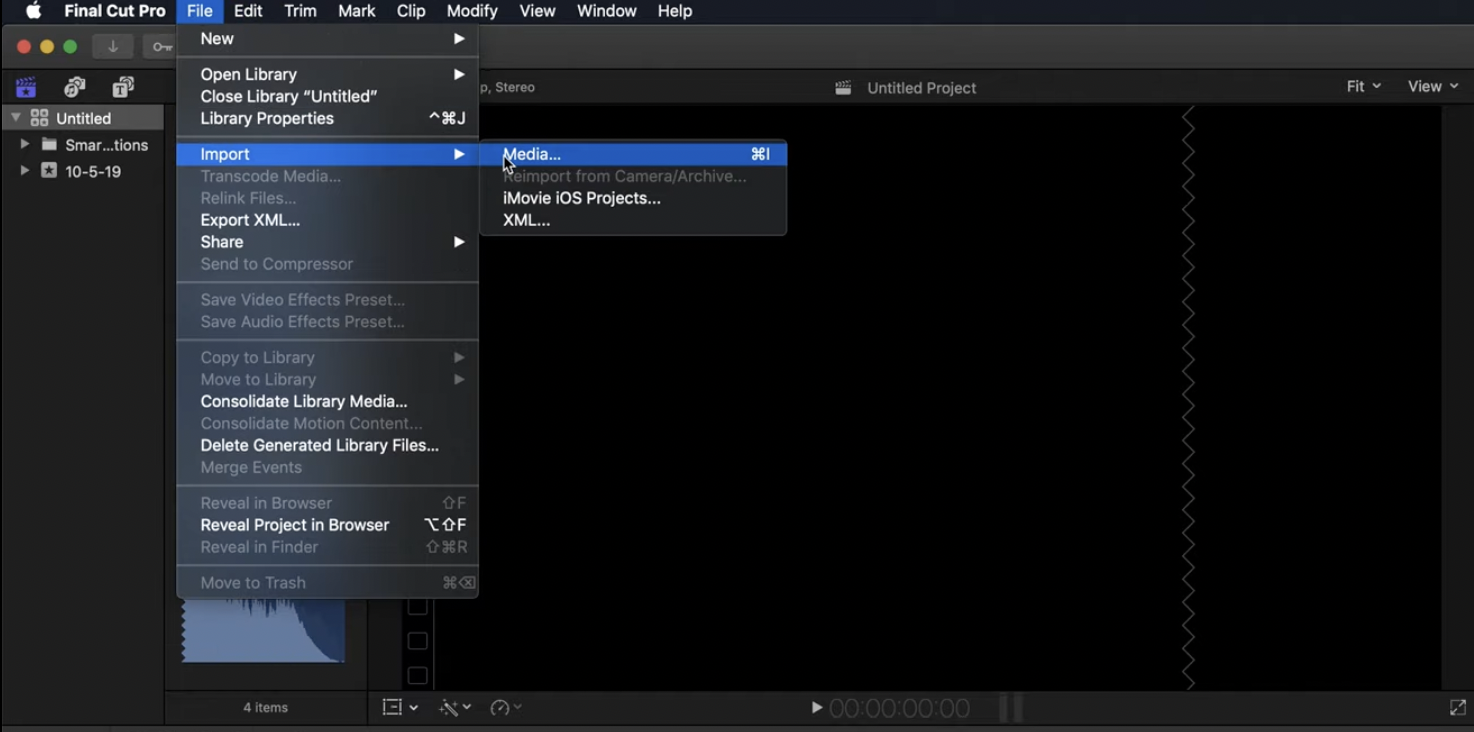Image resolution: width=1474 pixels, height=732 pixels.
Task: Close the open File menu
Action: pos(200,11)
